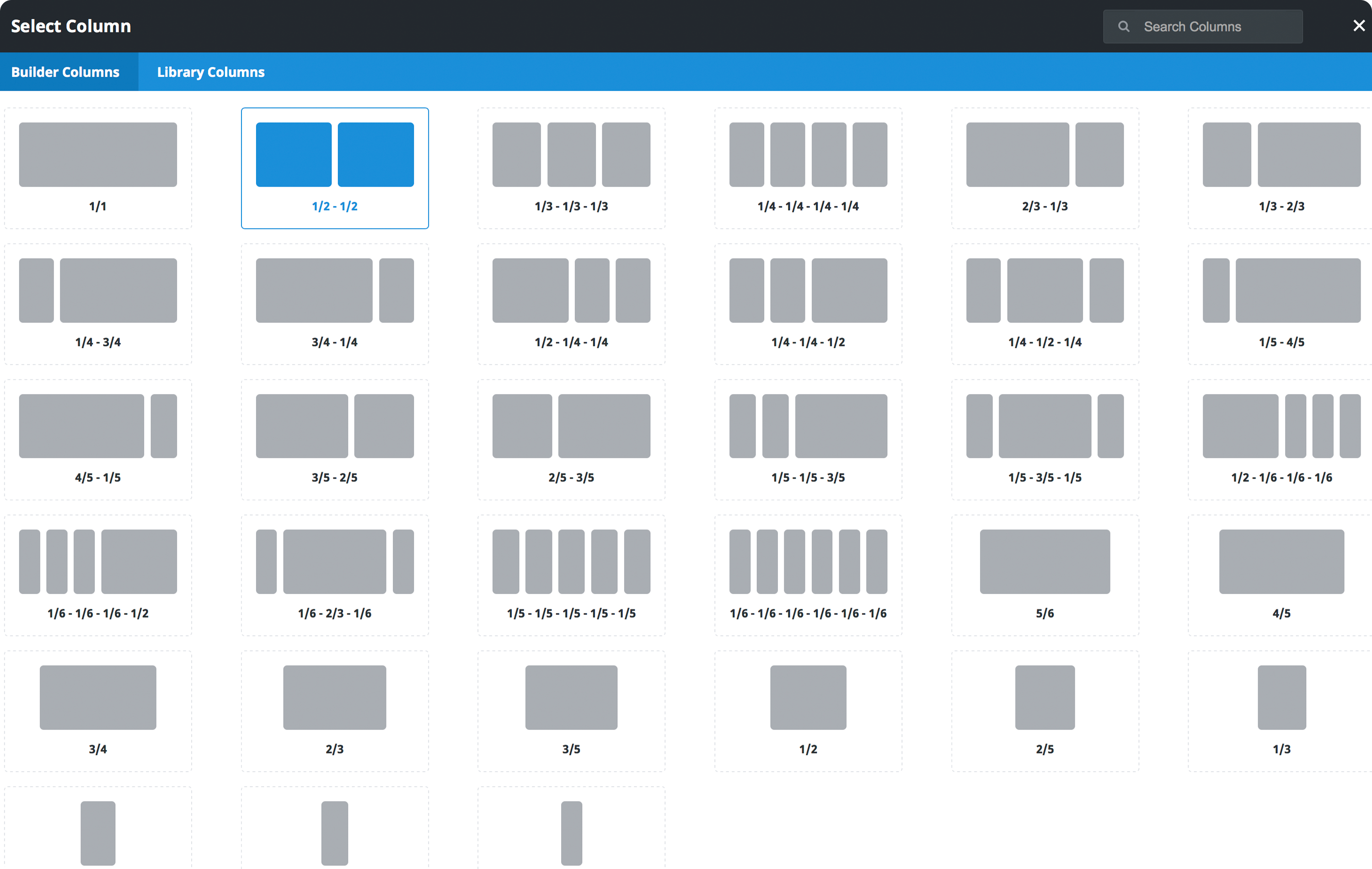Image resolution: width=1372 pixels, height=869 pixels.
Task: Pick the five equal 1/5 columns layout
Action: point(571,574)
